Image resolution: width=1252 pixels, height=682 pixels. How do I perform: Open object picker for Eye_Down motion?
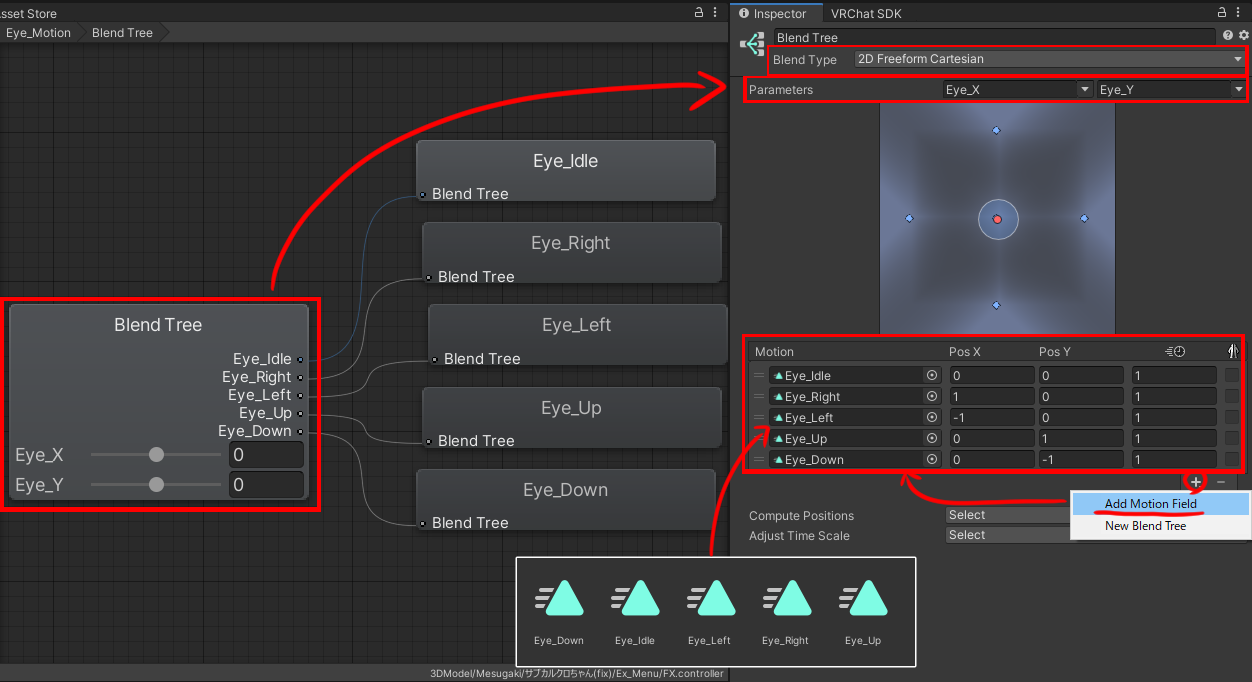[x=932, y=460]
